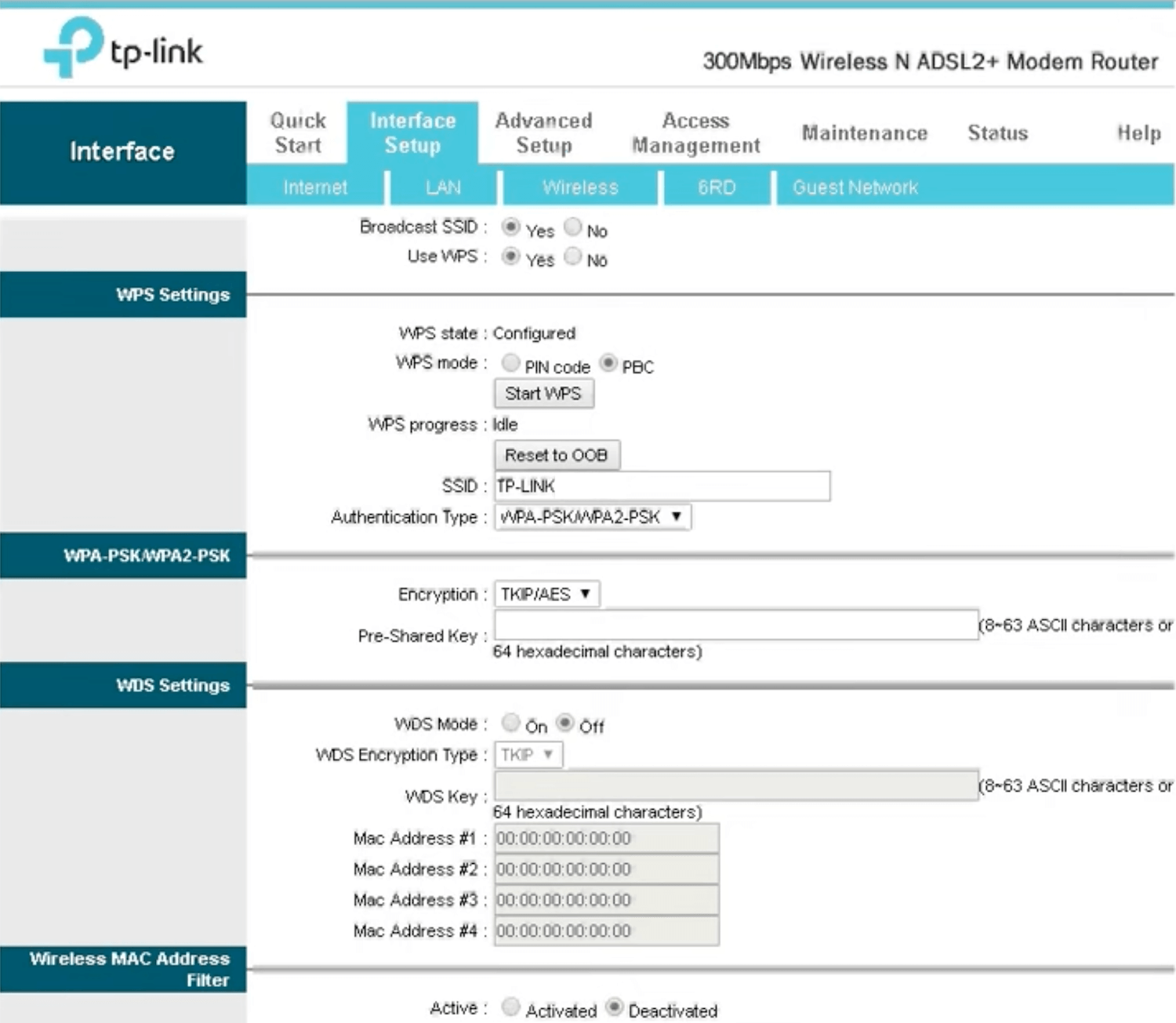This screenshot has height=1023, width=1176.
Task: Go to Access Management tab
Action: [x=695, y=132]
